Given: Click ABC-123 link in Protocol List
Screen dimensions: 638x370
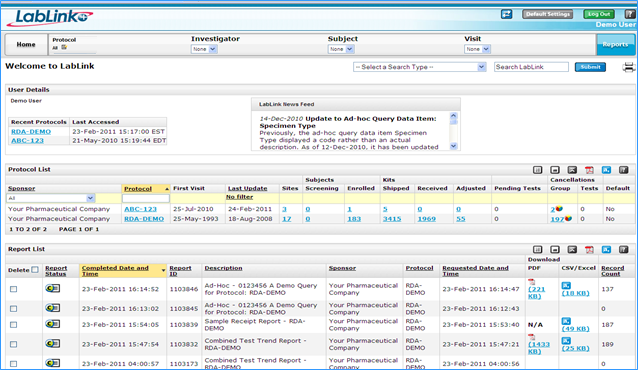Looking at the screenshot, I should tap(140, 209).
